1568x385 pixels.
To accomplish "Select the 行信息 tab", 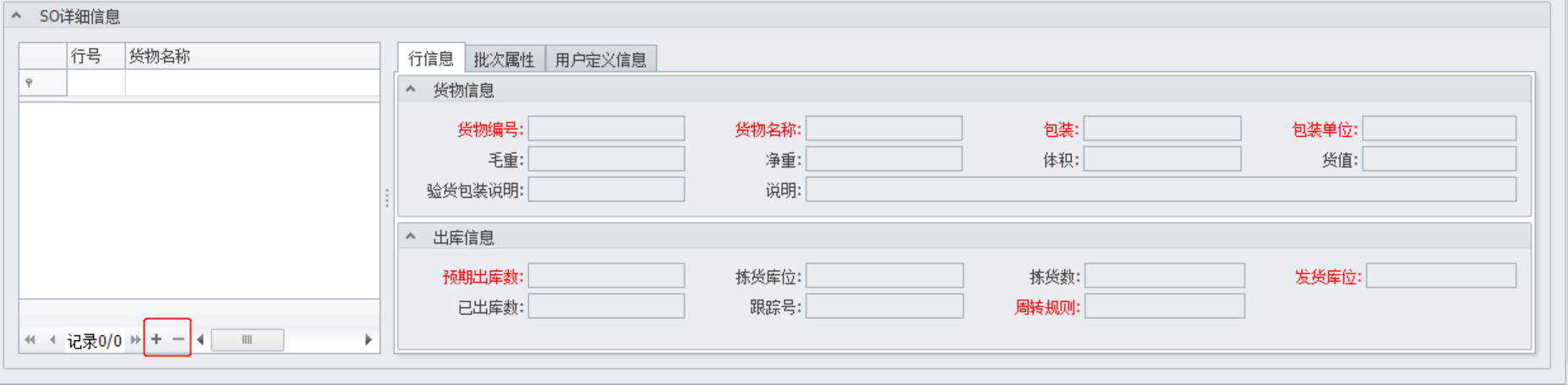I will (431, 58).
